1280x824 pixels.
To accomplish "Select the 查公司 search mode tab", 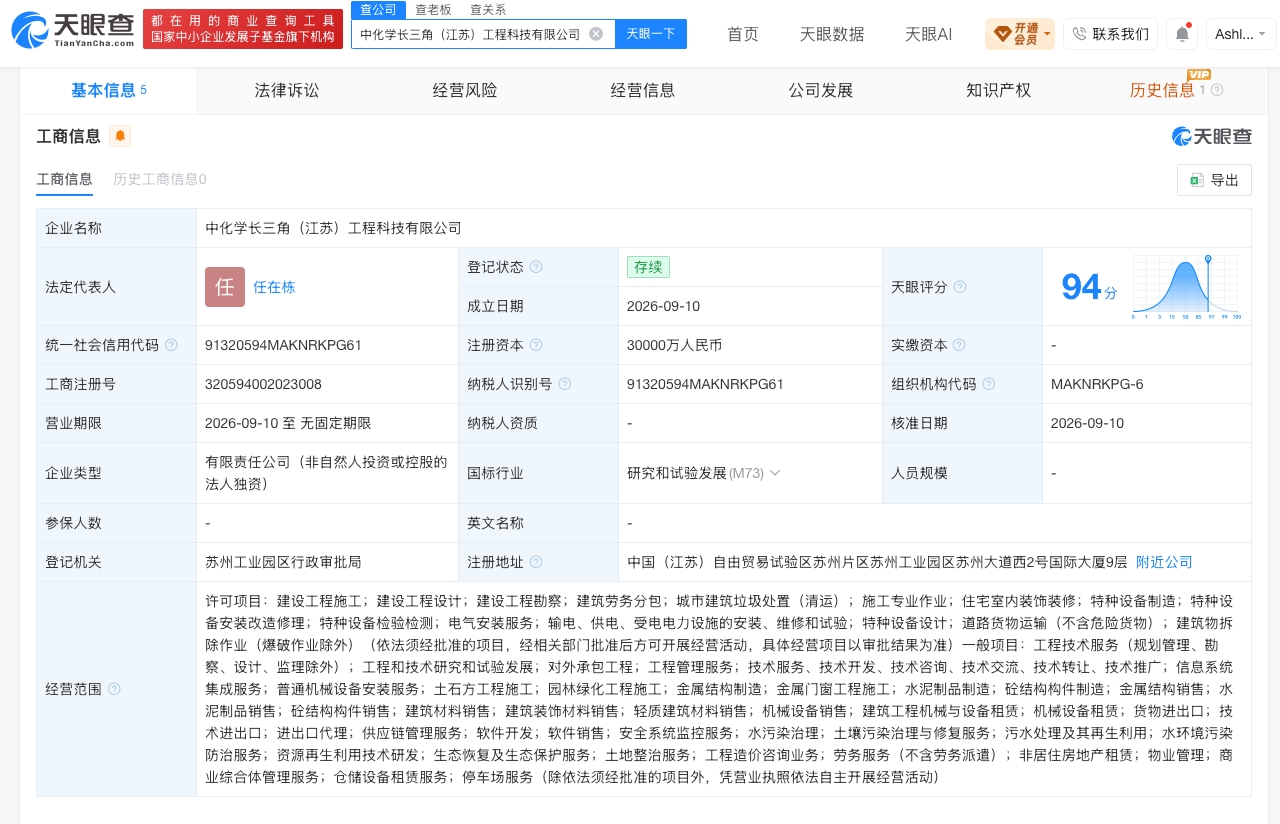I will [x=378, y=10].
